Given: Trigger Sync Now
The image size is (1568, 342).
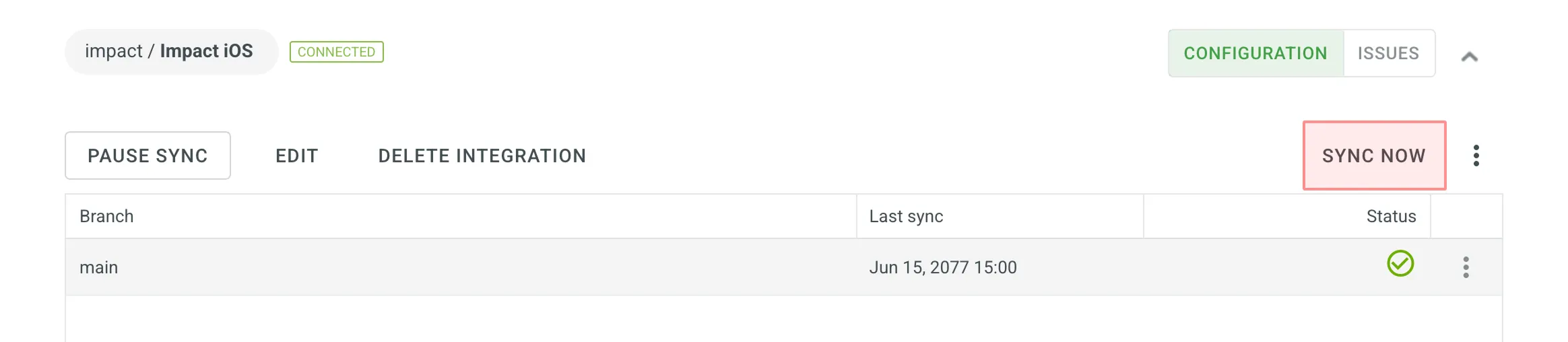Looking at the screenshot, I should (x=1373, y=156).
